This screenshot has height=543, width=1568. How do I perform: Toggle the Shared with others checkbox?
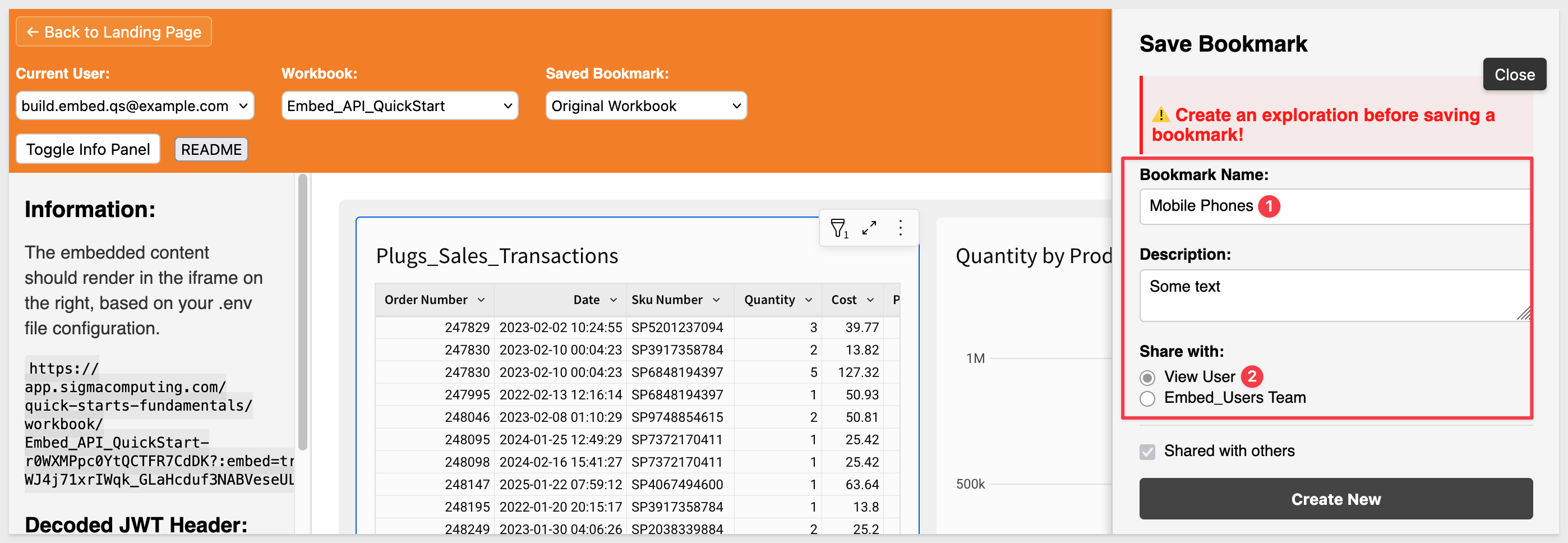[1147, 451]
